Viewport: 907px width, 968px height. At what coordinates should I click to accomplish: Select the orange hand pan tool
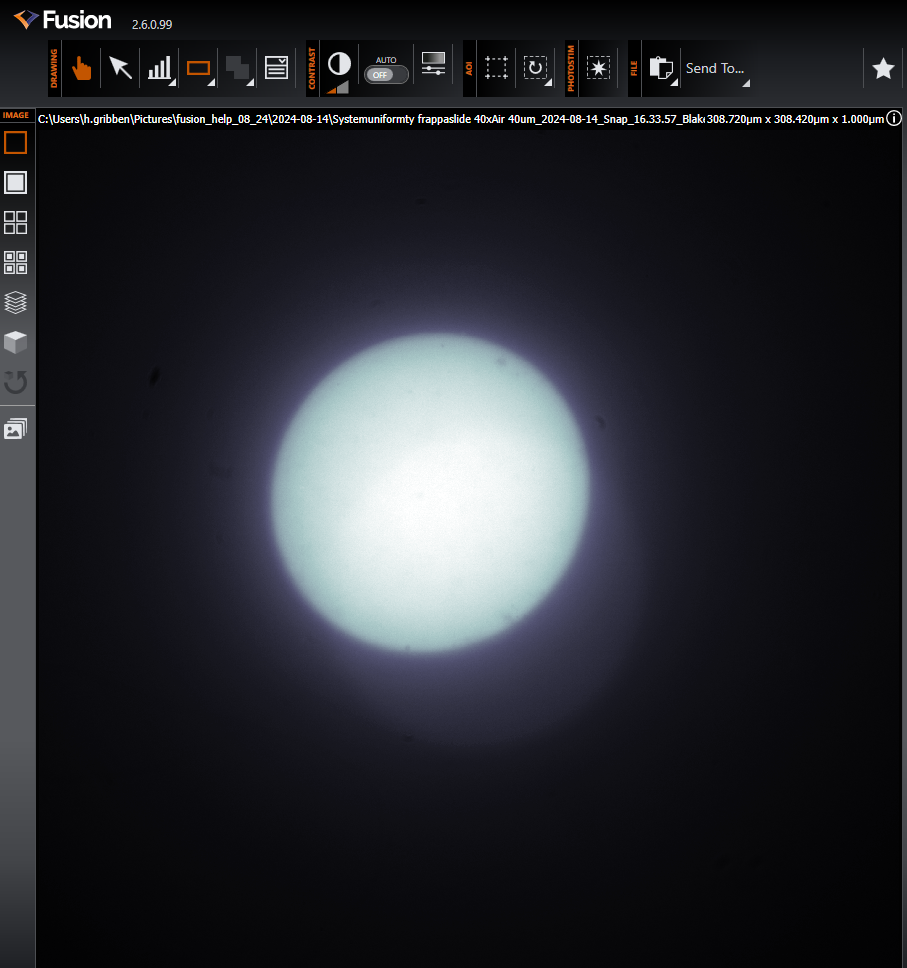click(82, 68)
